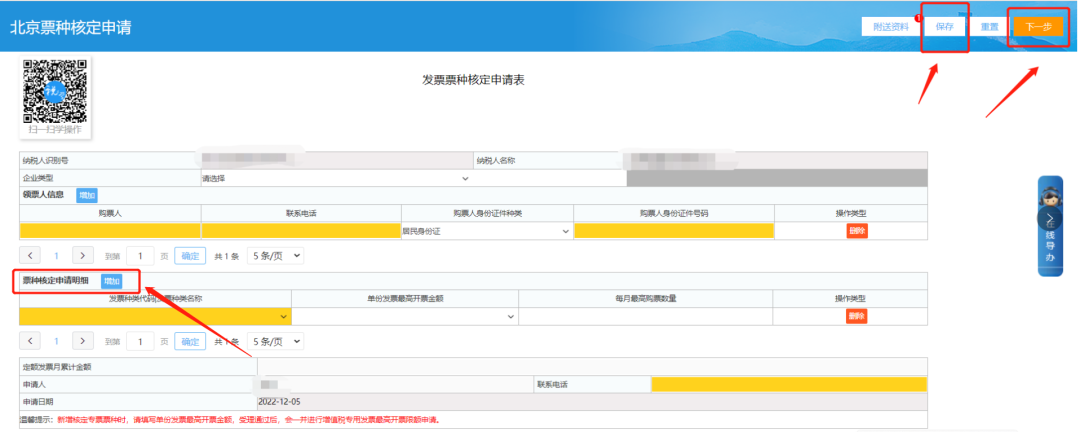Click the 申请人 label cell
1080x432 pixels.
click(138, 384)
